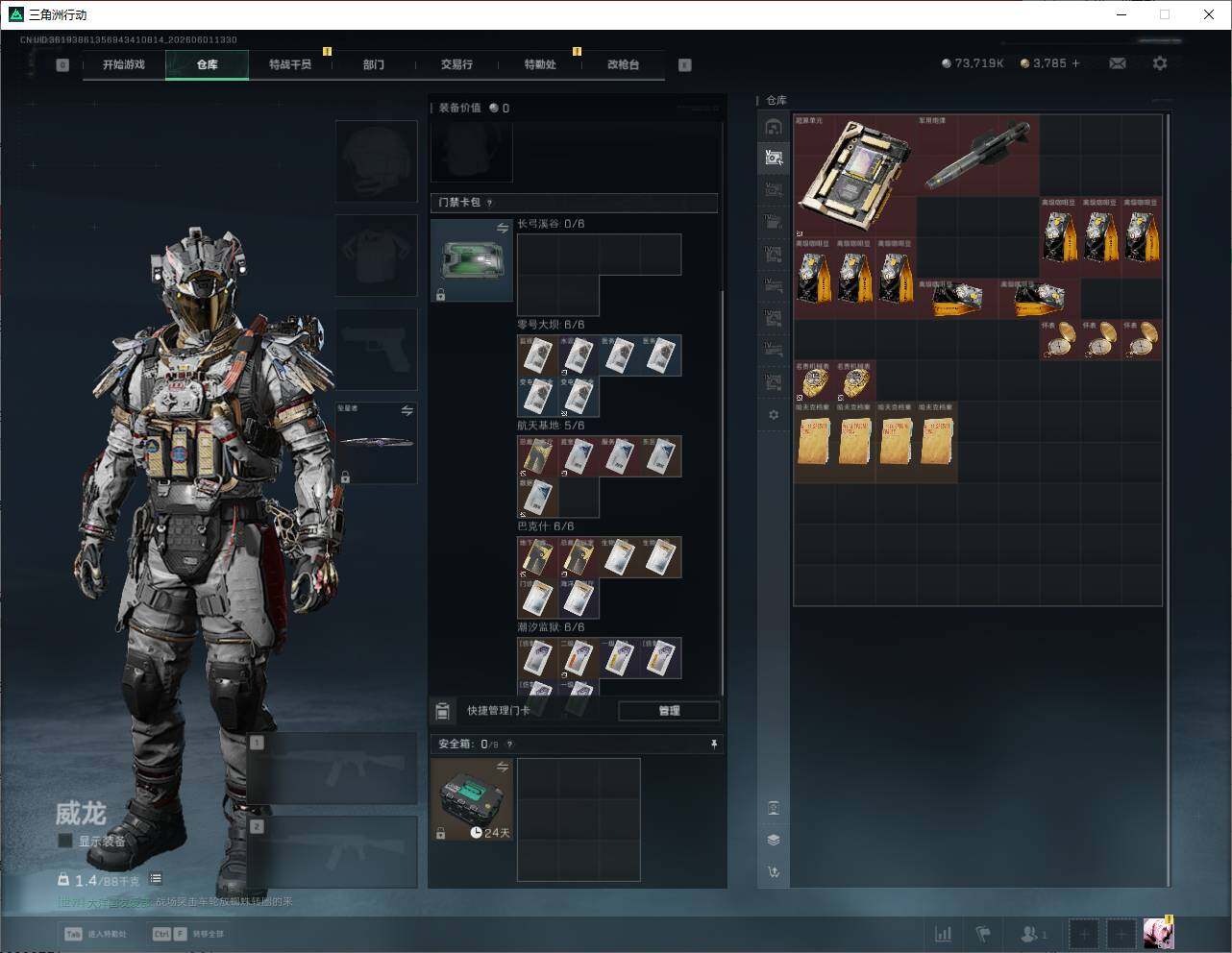
Task: Click the swap arrows on the card pack slot
Action: (x=503, y=229)
